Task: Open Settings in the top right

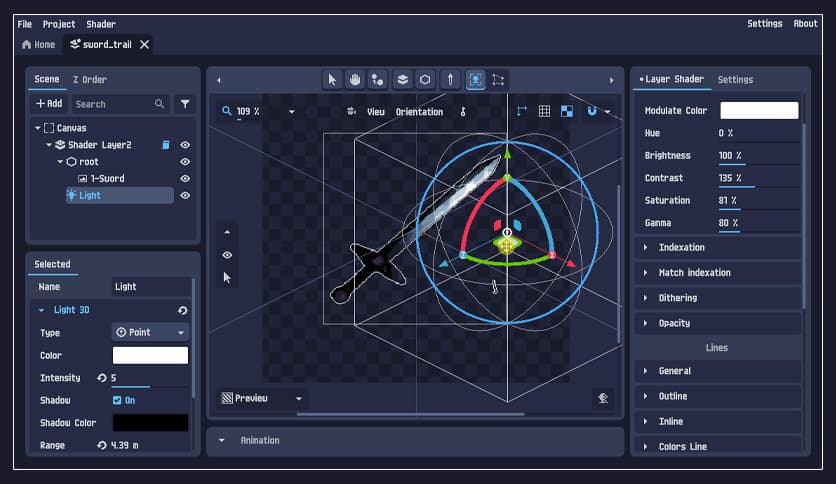Action: (764, 24)
